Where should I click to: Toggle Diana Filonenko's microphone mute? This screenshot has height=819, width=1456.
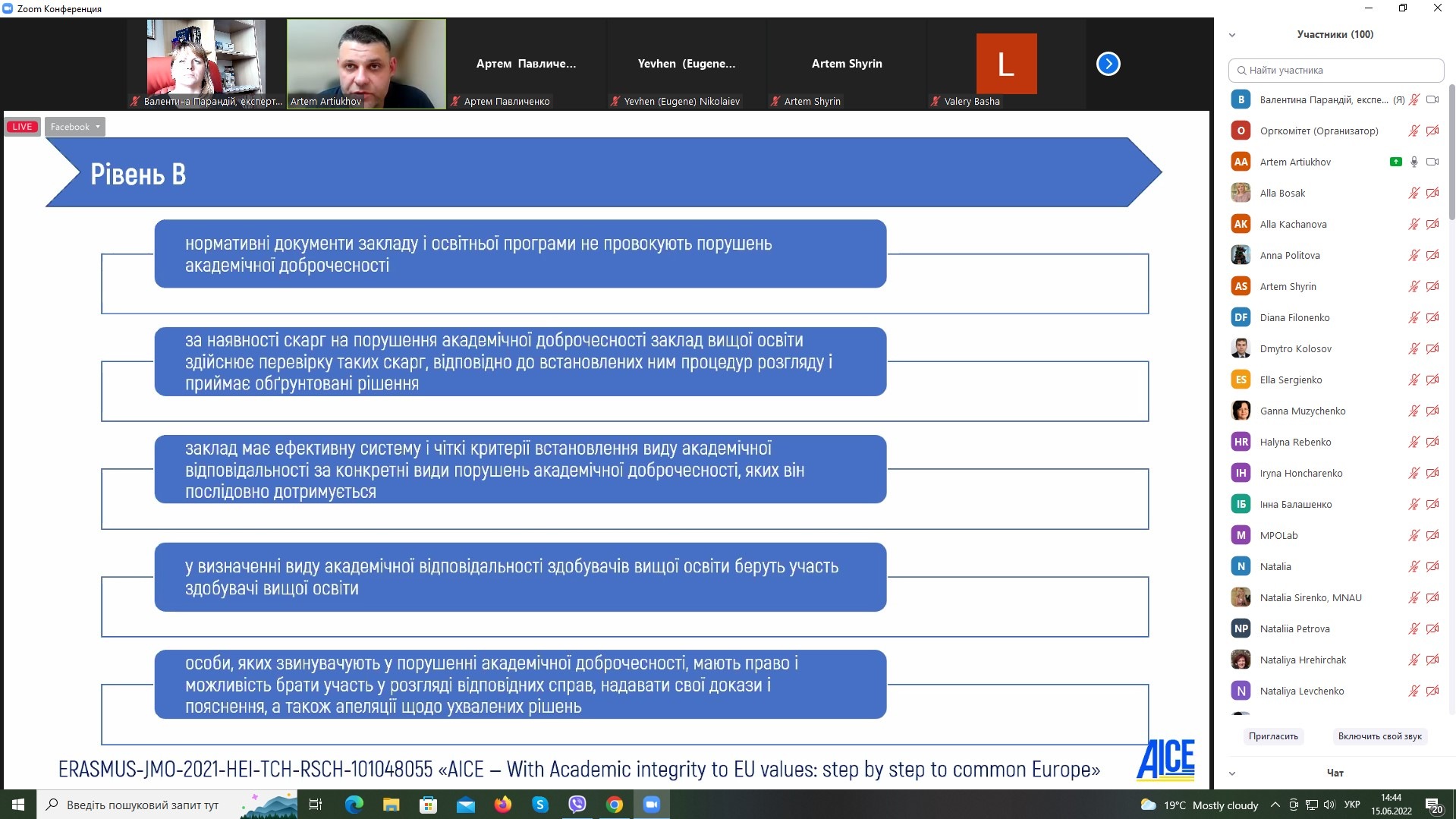tap(1414, 317)
